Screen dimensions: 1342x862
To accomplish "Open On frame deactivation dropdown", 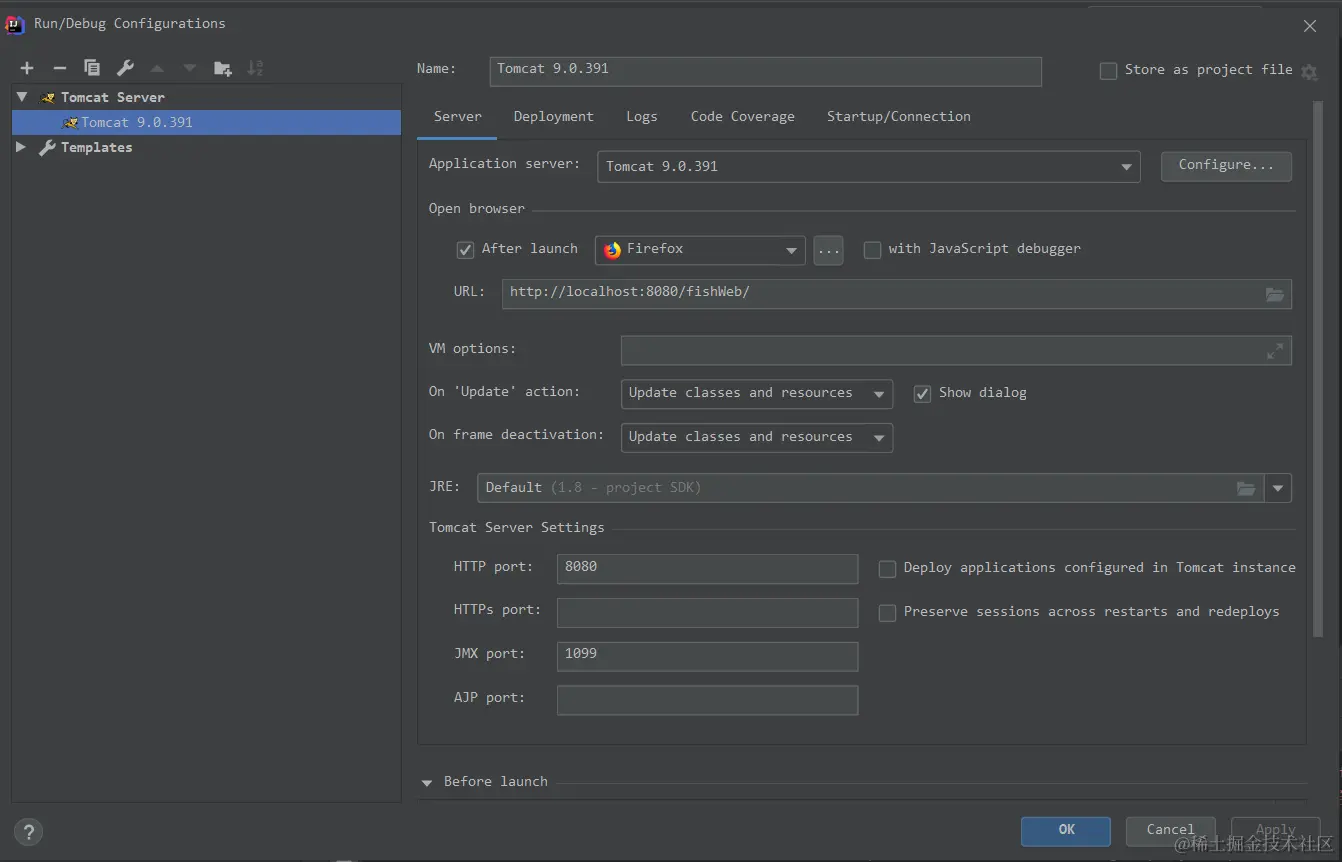I will tap(756, 438).
